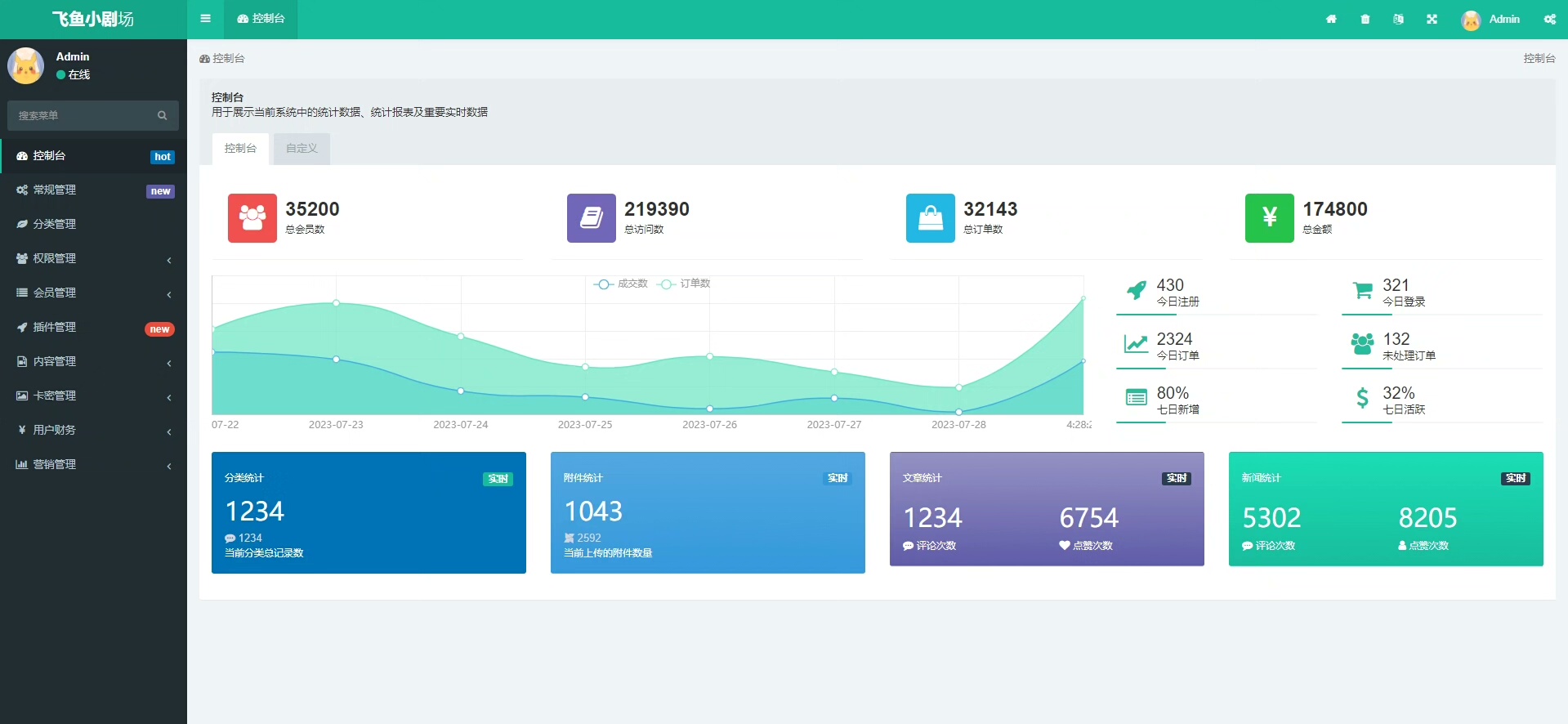1568x724 pixels.
Task: Click the trash clear-cache icon
Action: point(1365,19)
